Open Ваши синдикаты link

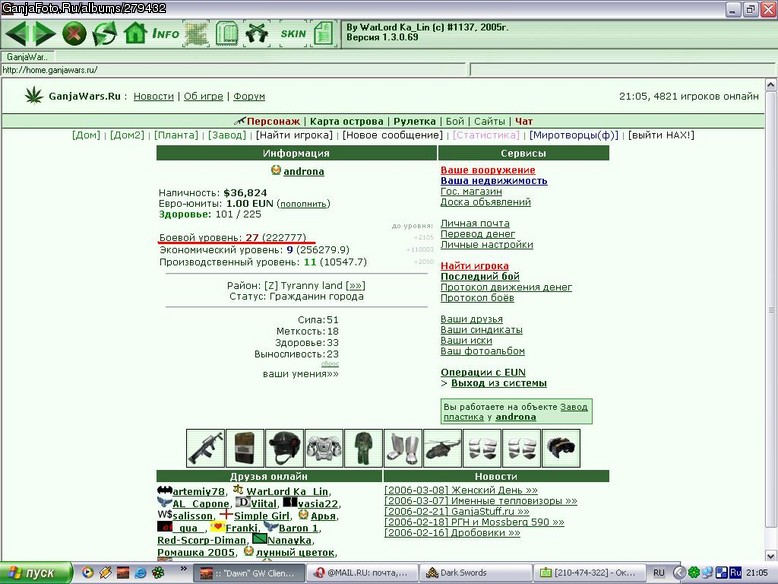click(x=481, y=329)
